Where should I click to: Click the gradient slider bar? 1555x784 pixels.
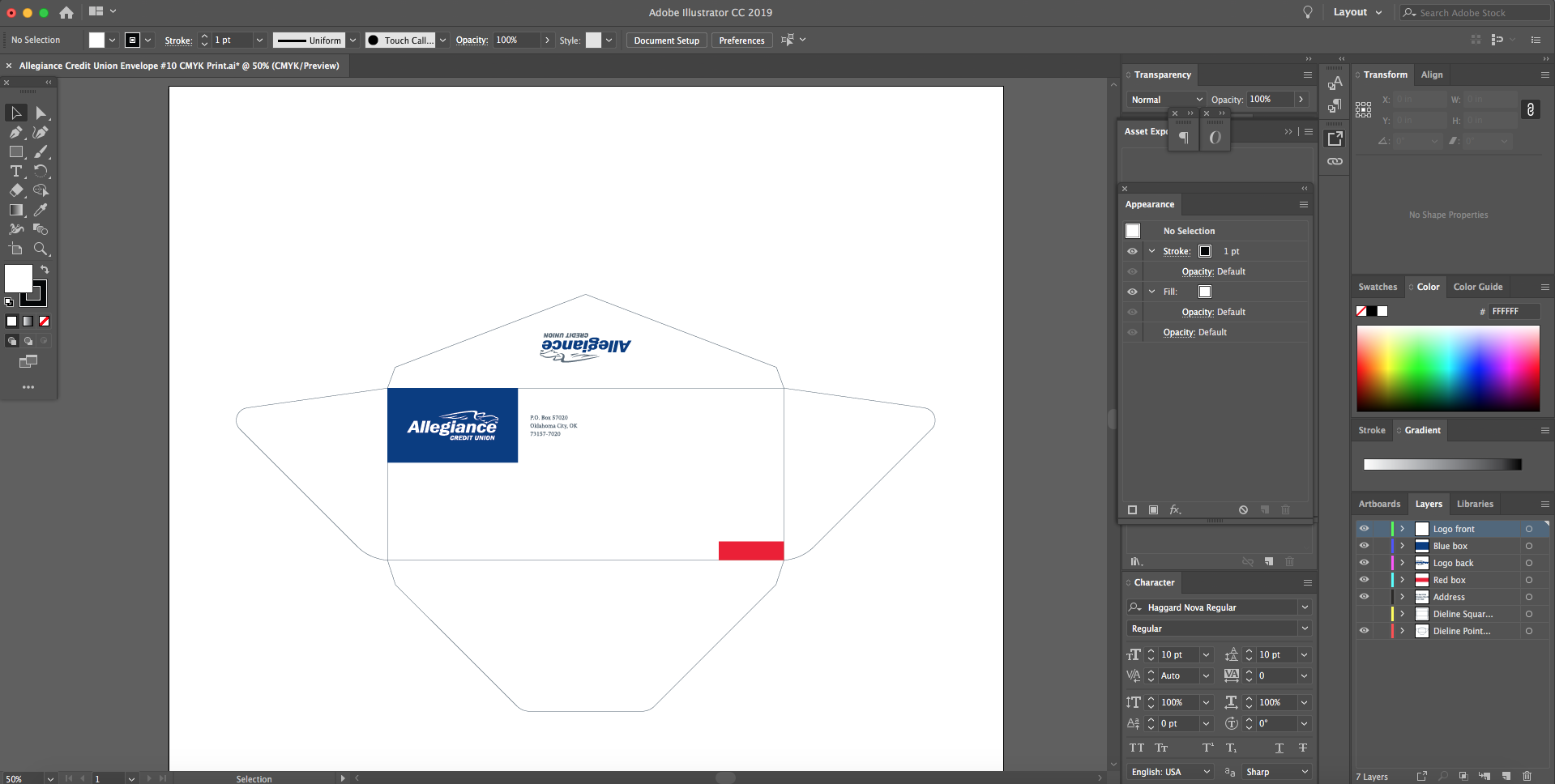click(x=1442, y=464)
